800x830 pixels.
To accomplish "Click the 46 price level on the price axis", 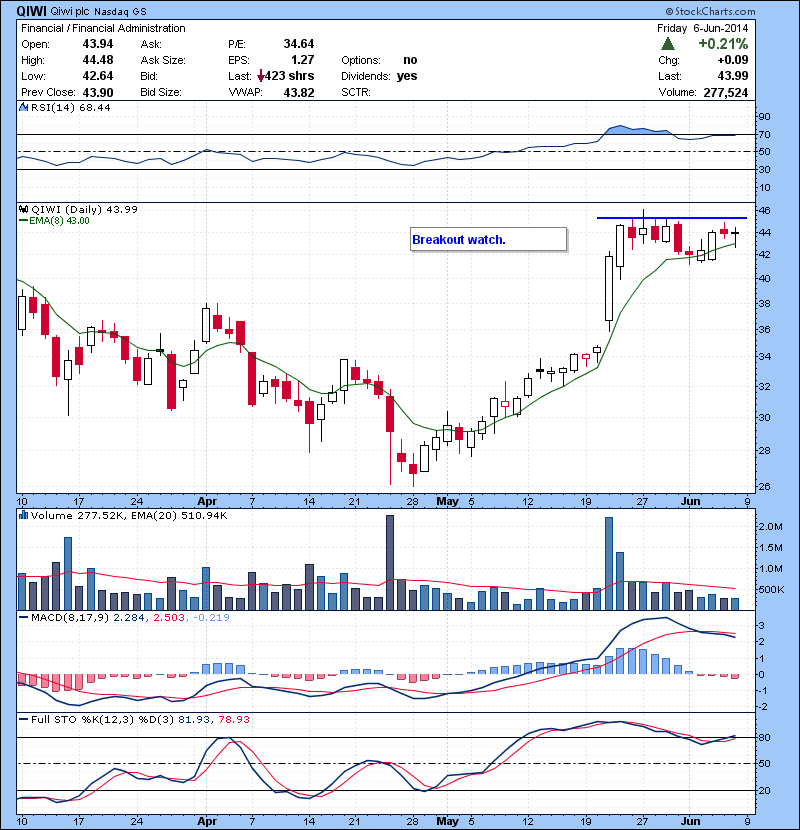I will (x=765, y=211).
